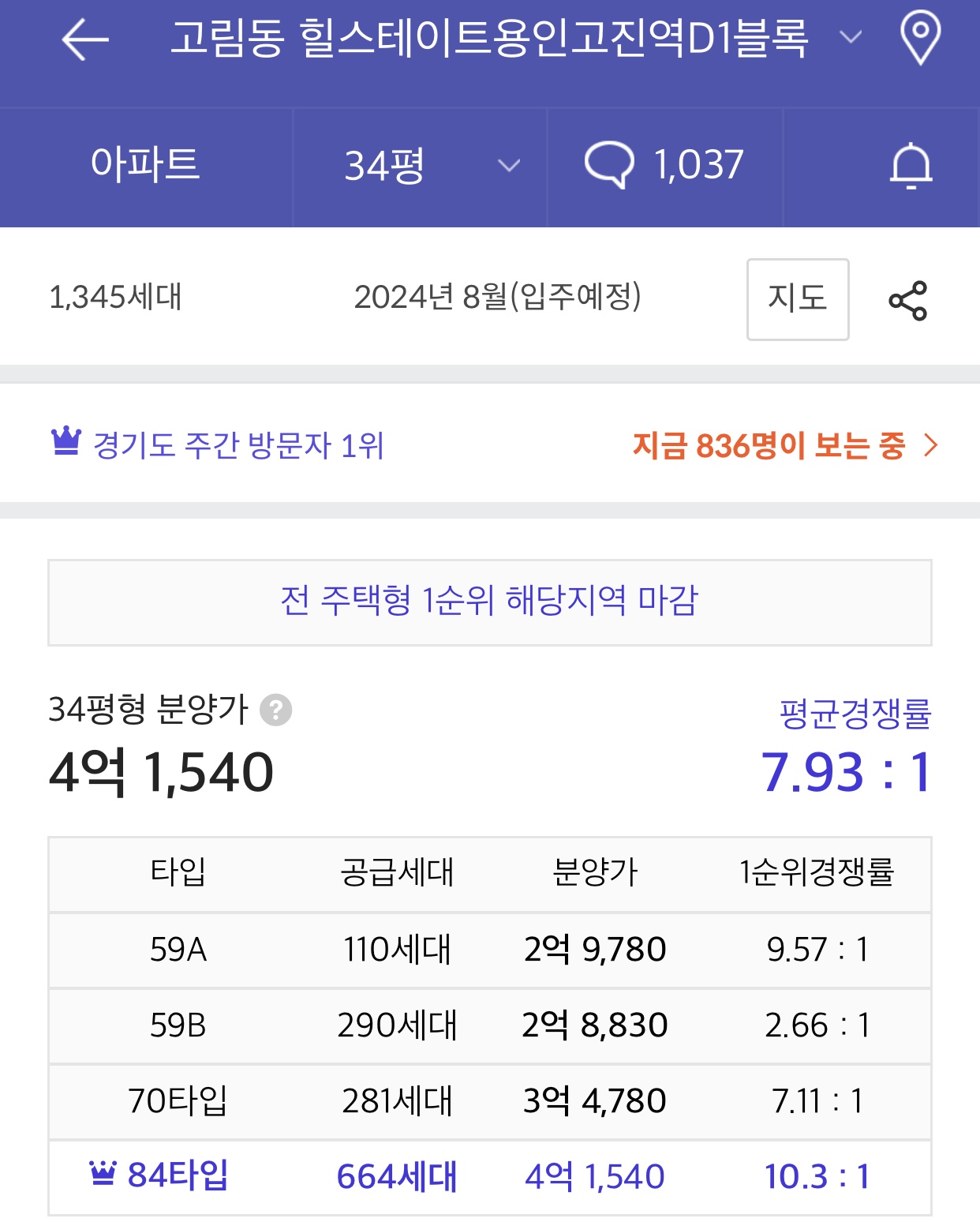Tap the 281세대 cell

[x=398, y=1100]
